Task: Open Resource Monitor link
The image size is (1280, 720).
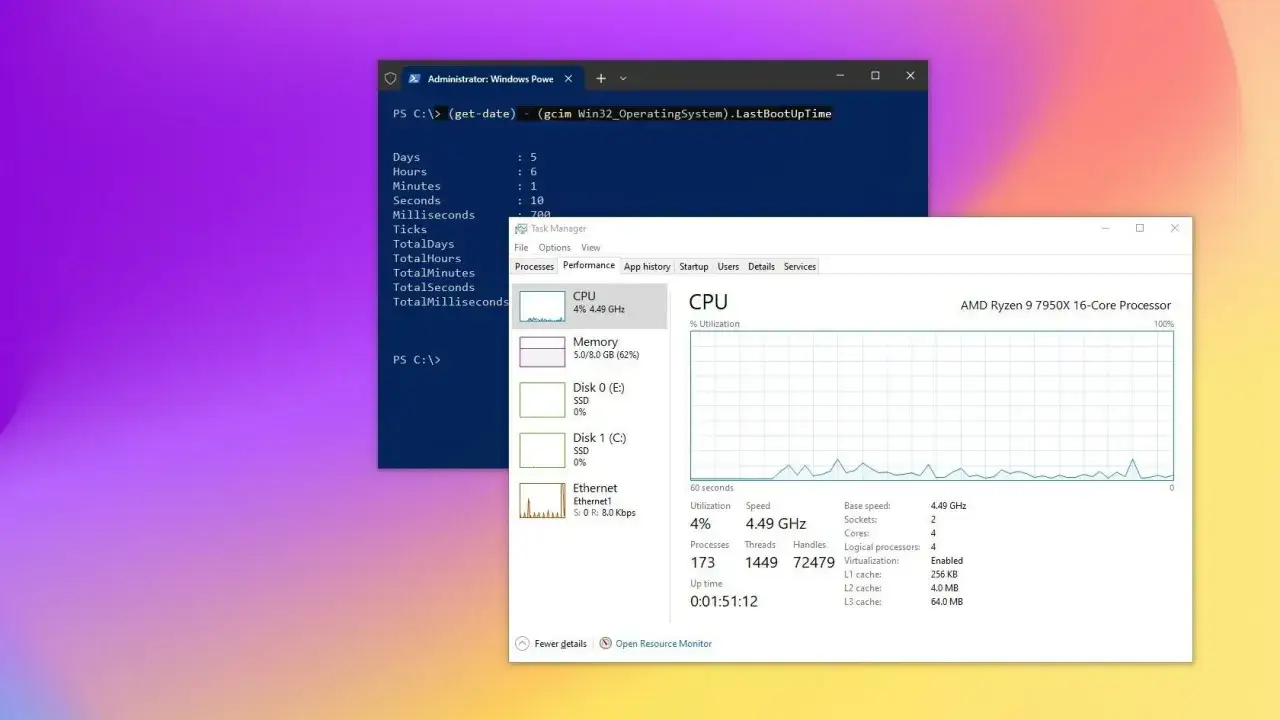Action: pyautogui.click(x=664, y=644)
